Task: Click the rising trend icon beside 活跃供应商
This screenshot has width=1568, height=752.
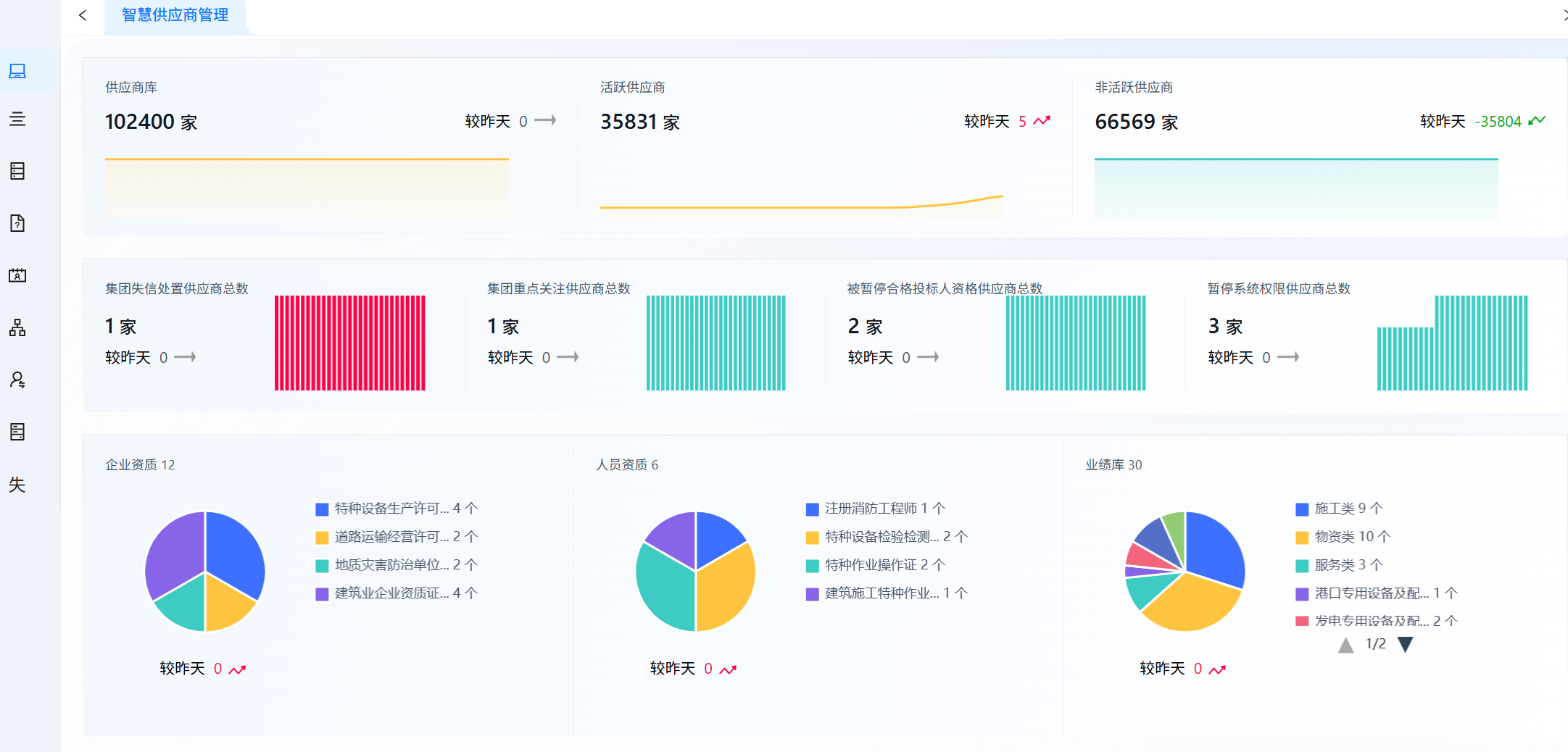Action: (x=1042, y=121)
